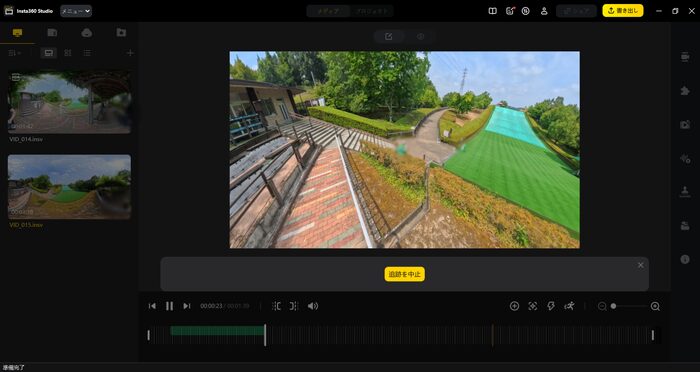Open the plugin puzzle icon in sidebar
The height and width of the screenshot is (372, 700).
pyautogui.click(x=685, y=91)
